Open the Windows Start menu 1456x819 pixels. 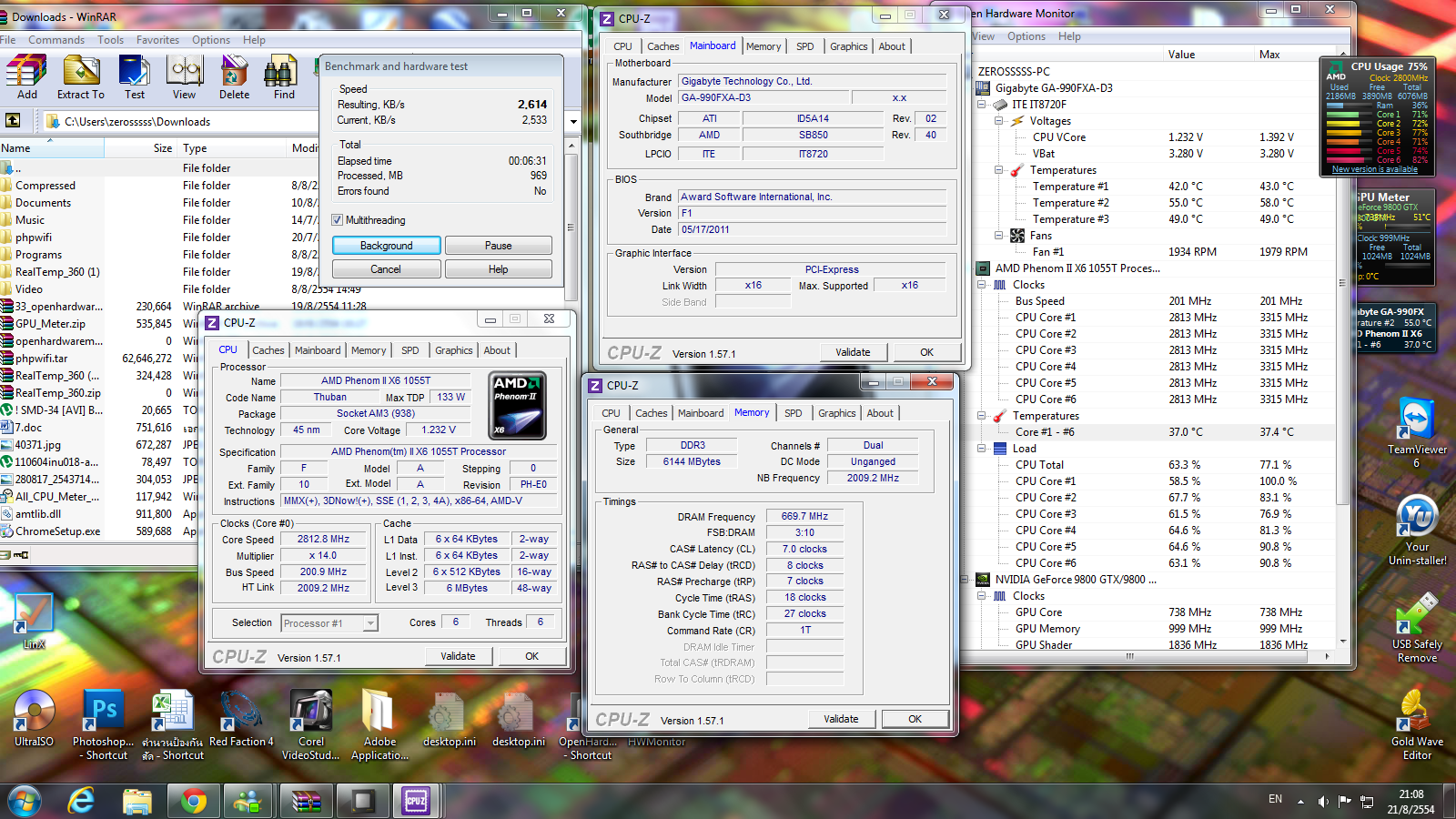coord(25,801)
